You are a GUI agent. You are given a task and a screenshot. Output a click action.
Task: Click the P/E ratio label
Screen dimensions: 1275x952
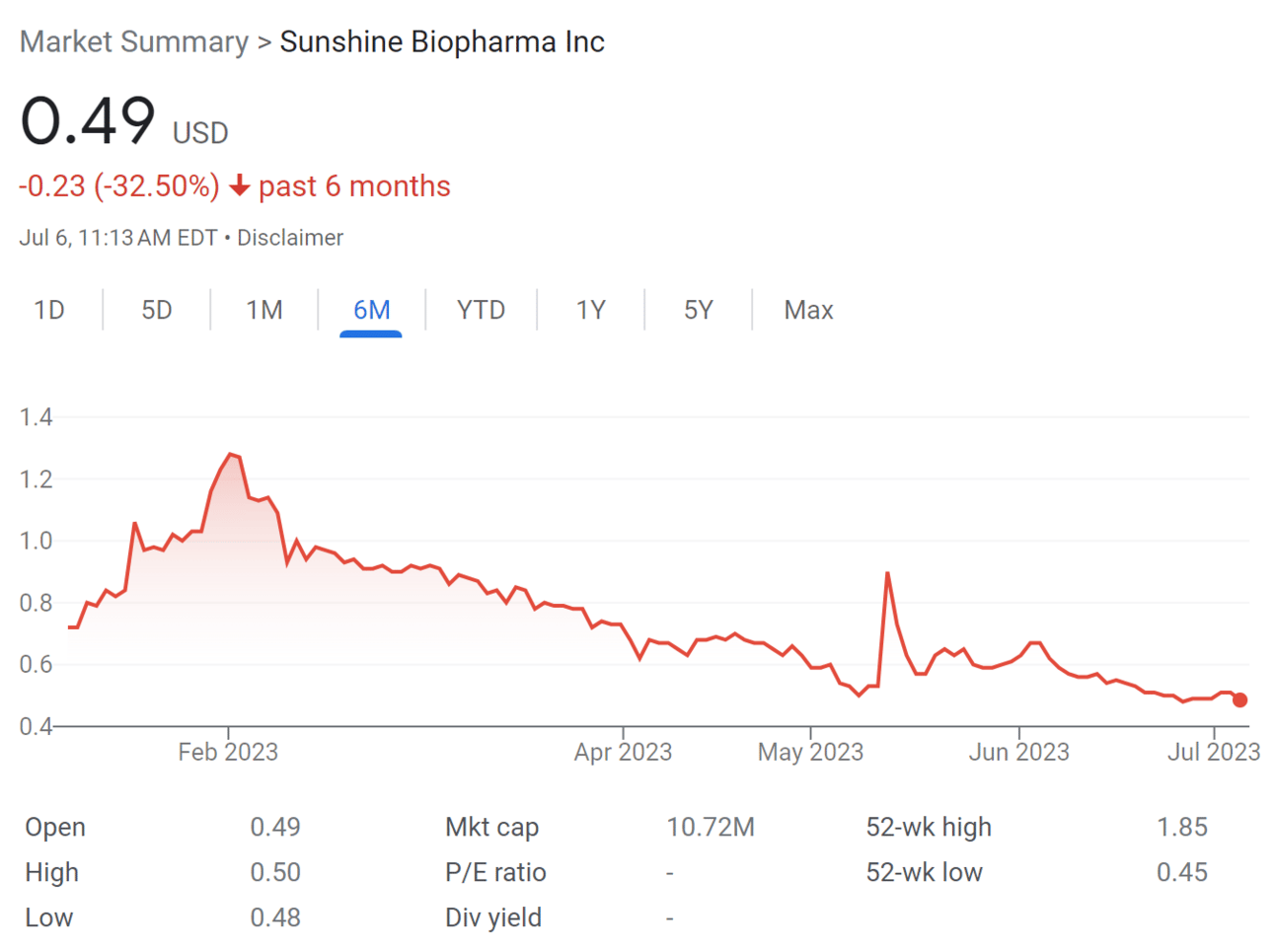[x=495, y=873]
